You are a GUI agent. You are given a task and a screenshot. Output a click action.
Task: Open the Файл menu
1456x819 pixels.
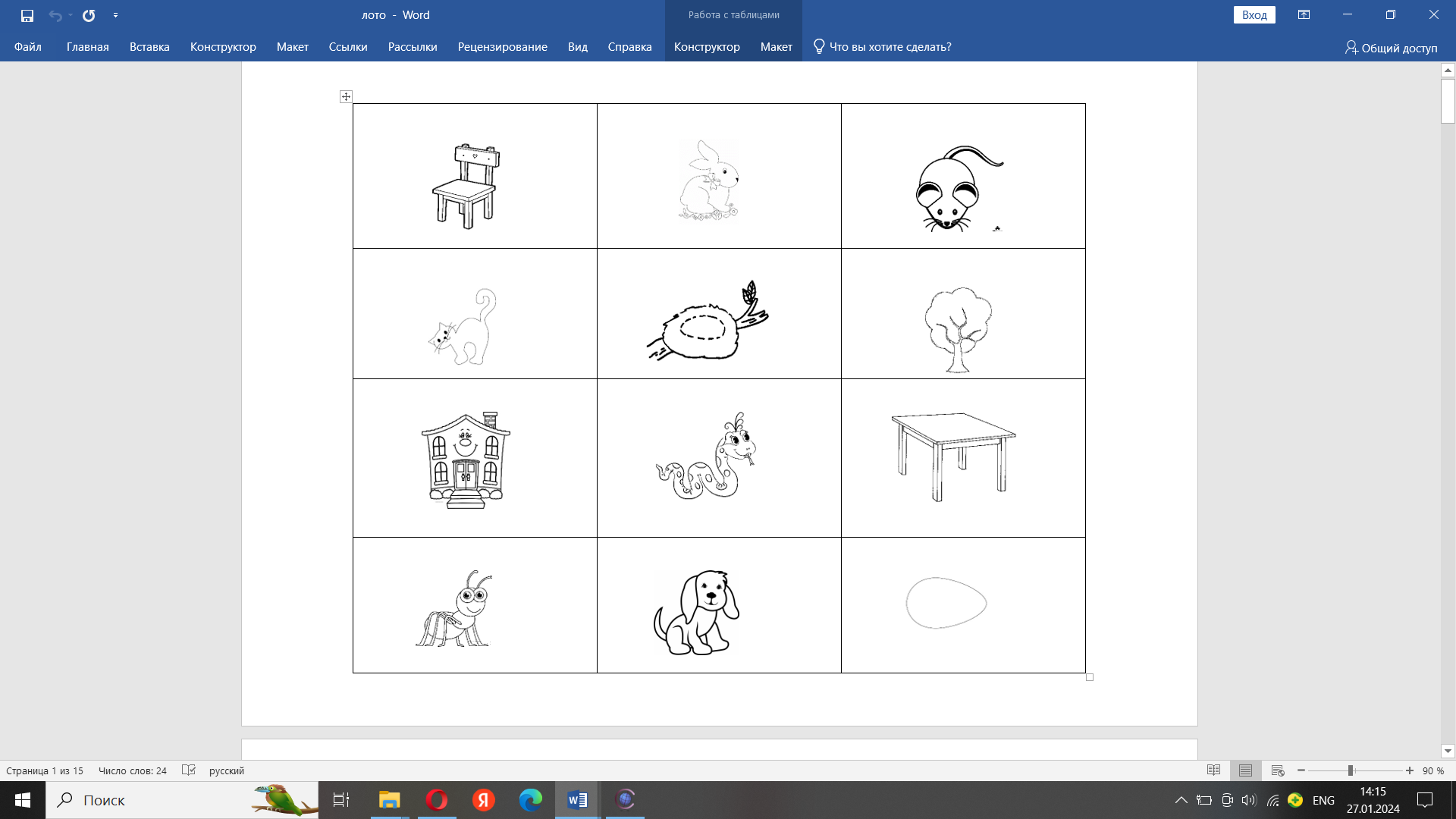pyautogui.click(x=27, y=47)
